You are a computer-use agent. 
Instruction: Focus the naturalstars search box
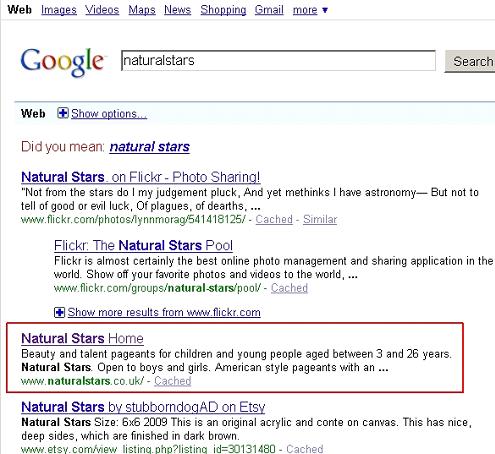click(278, 61)
